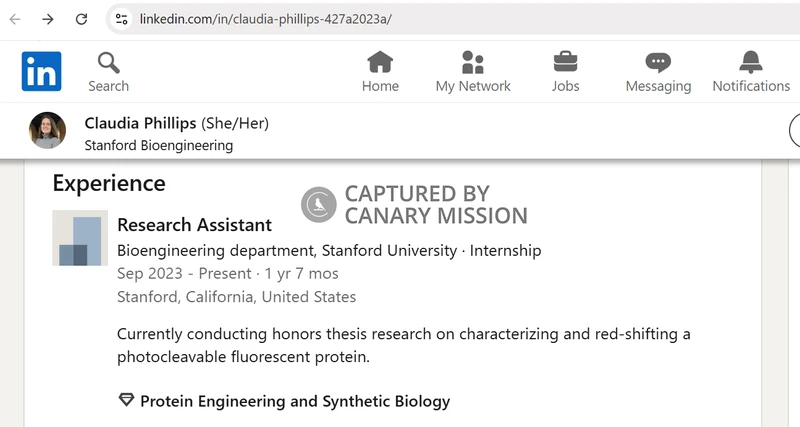Open Messaging speech bubble icon

[x=658, y=63]
